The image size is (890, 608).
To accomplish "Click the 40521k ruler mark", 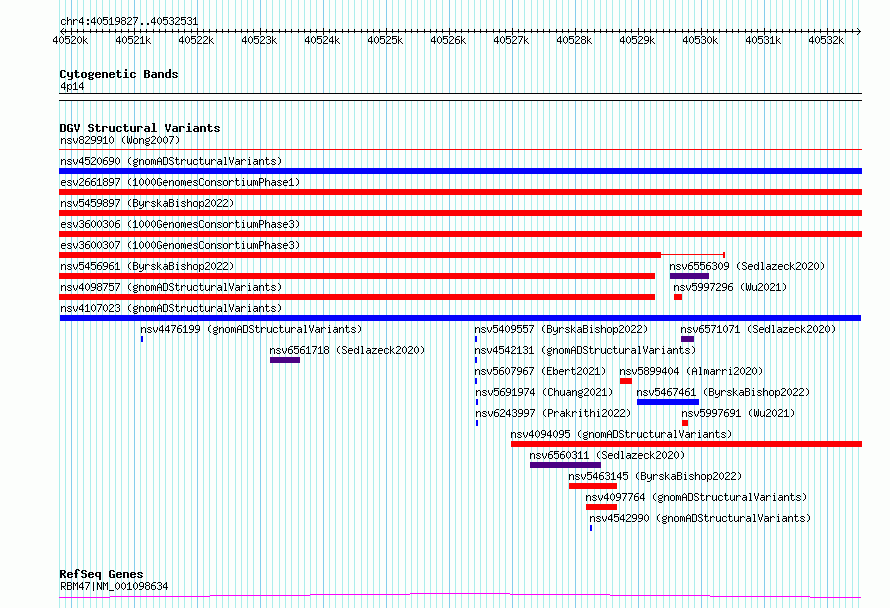I will click(x=133, y=40).
